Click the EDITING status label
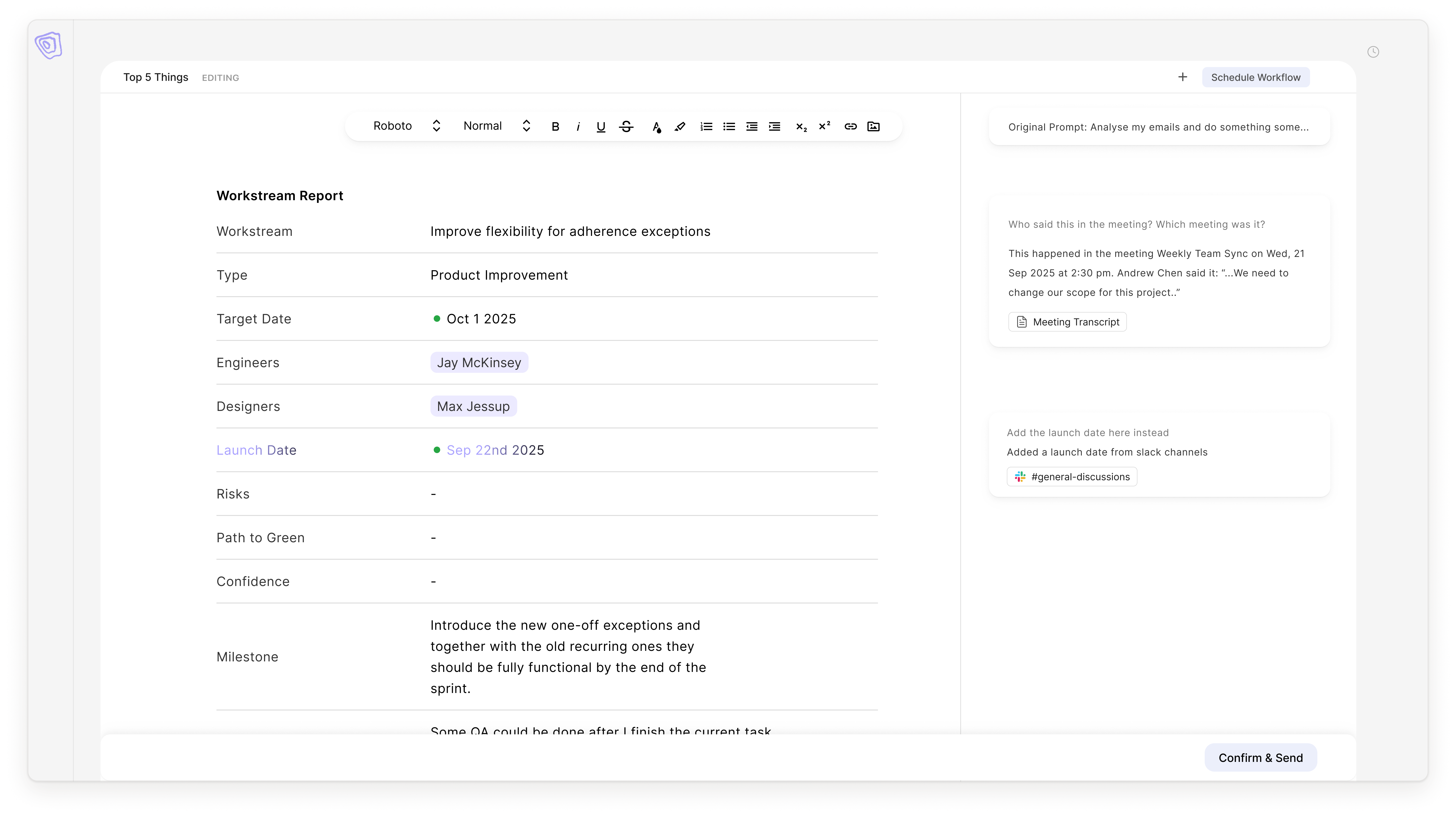The width and height of the screenshot is (1456, 817). click(x=221, y=78)
